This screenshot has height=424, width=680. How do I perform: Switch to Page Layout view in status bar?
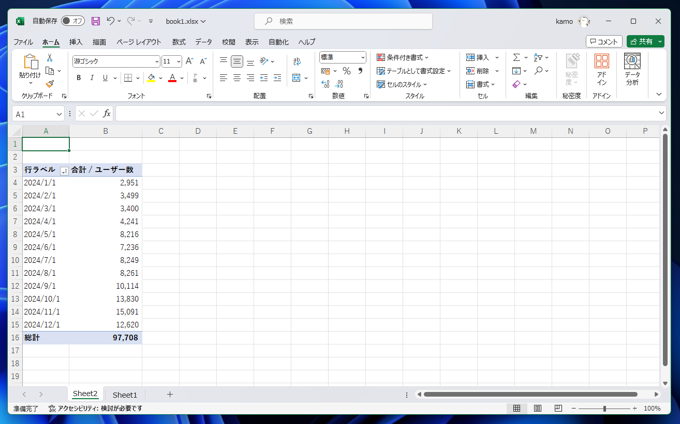[x=537, y=408]
